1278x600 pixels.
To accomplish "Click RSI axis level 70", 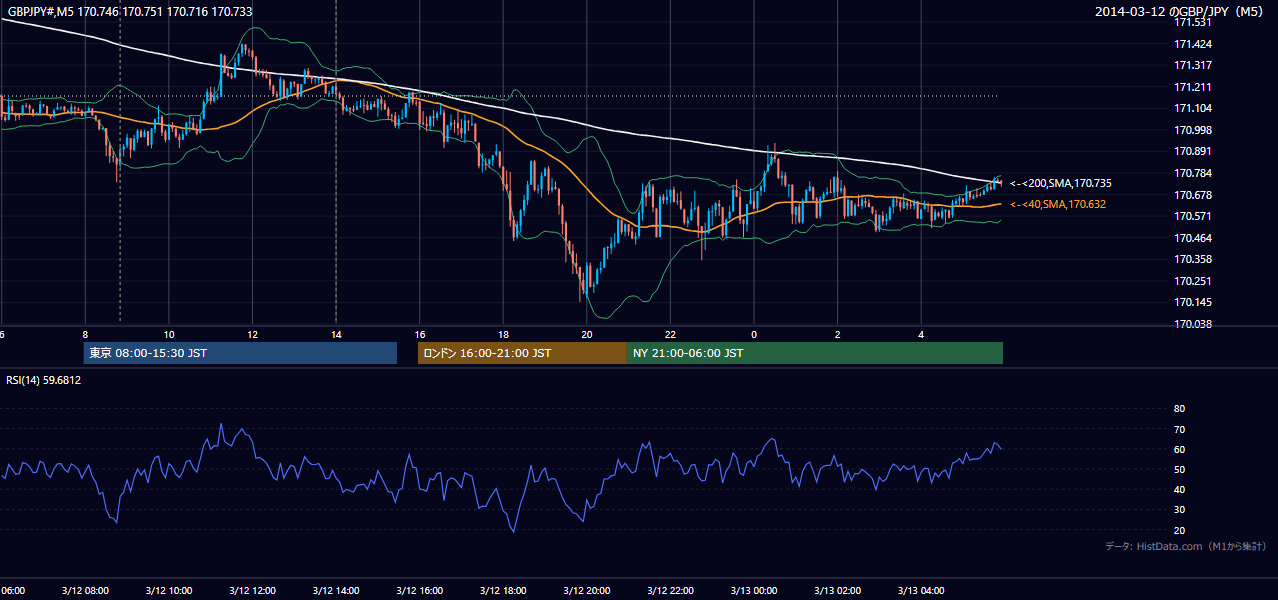I will 1179,429.
